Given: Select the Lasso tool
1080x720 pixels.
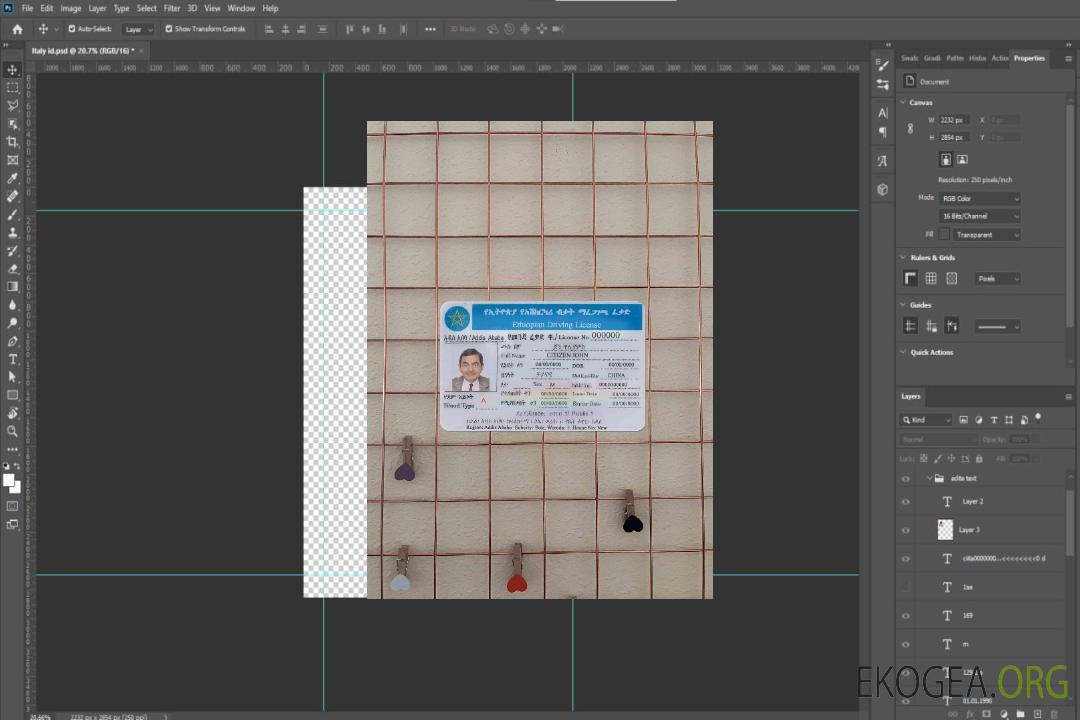Looking at the screenshot, I should tap(13, 105).
